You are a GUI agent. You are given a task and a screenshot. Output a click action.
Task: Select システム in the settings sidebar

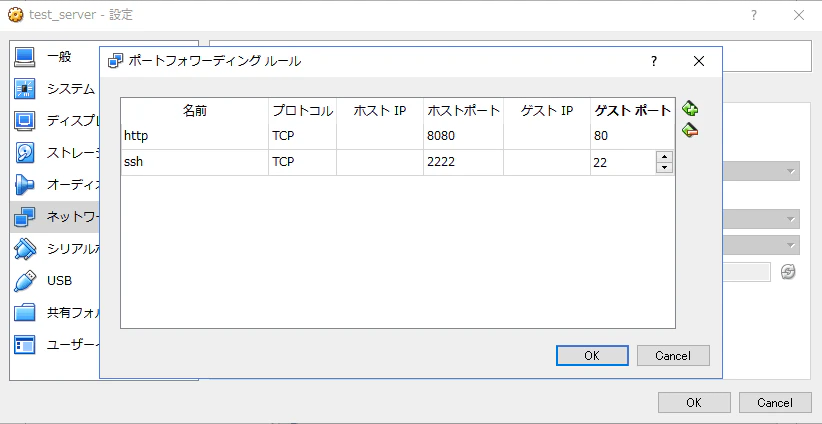coord(71,89)
